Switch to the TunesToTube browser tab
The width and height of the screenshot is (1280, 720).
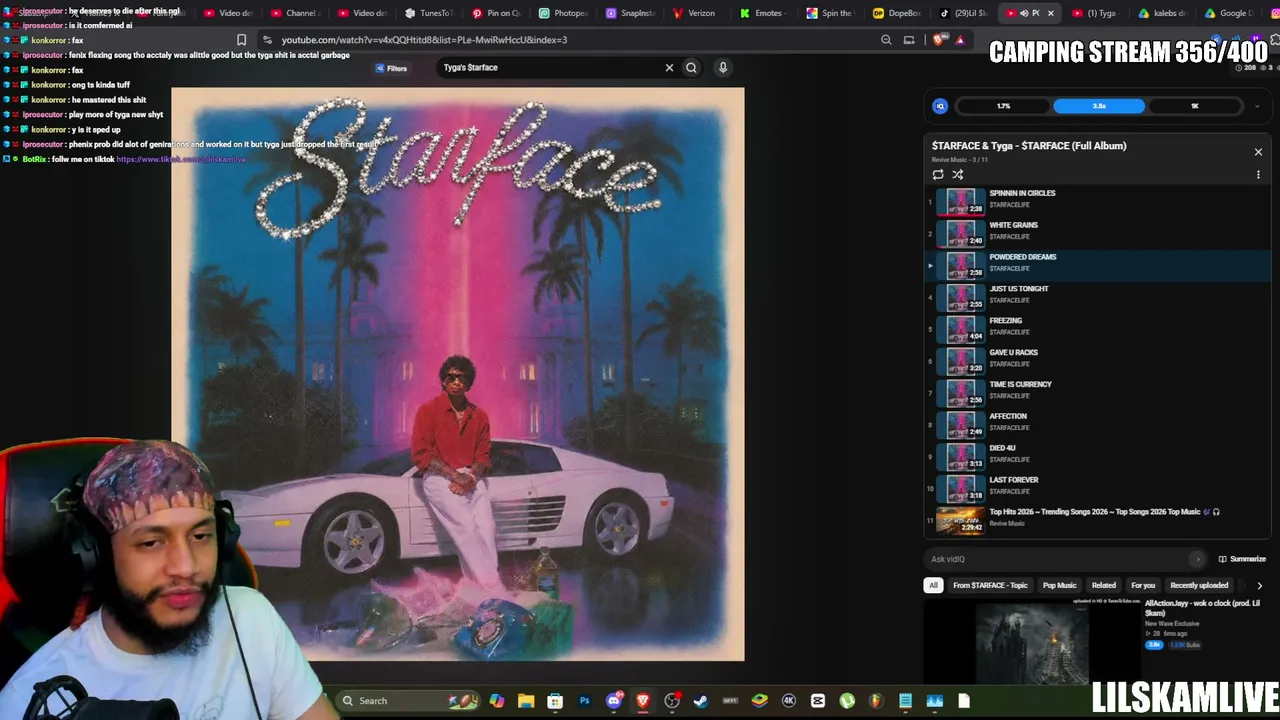pos(429,13)
